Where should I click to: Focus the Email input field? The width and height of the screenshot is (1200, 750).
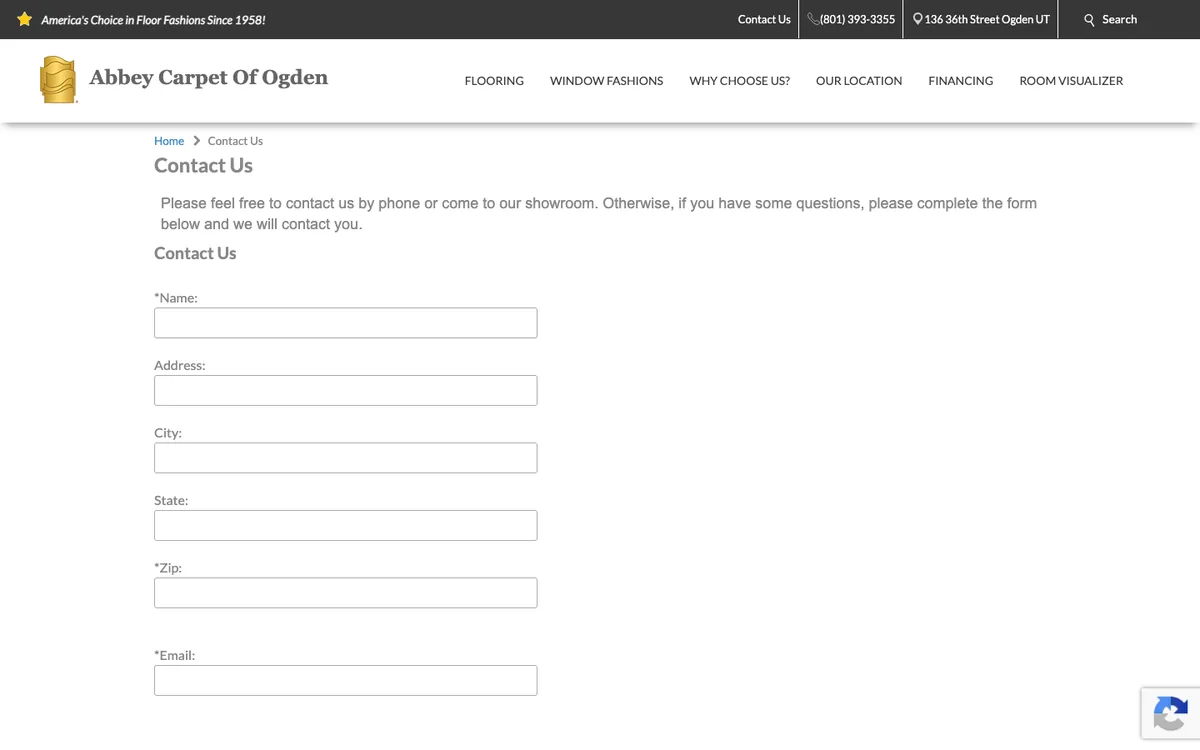point(345,680)
